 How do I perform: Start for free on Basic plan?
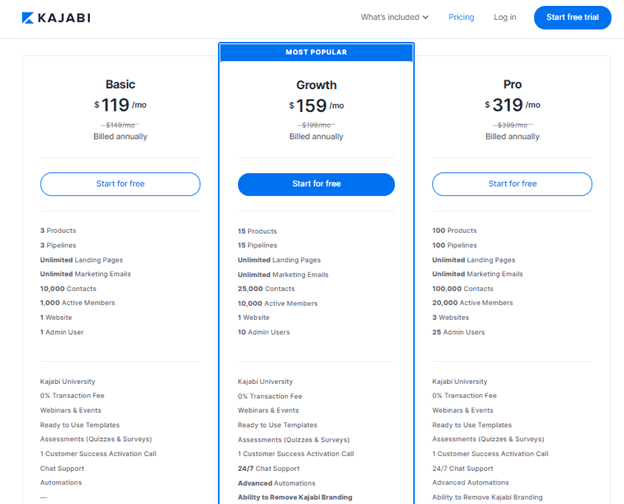[x=120, y=184]
